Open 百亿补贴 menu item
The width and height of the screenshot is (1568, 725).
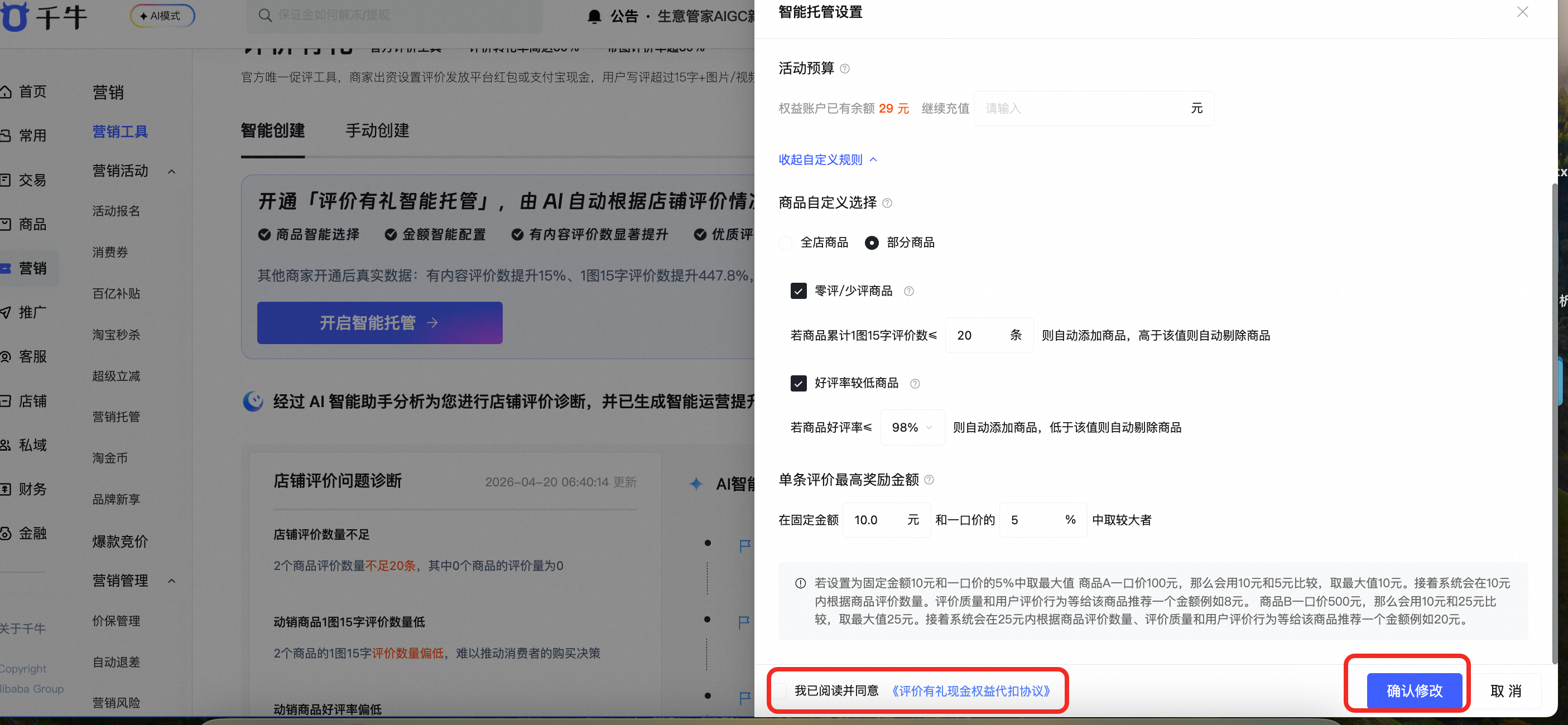pos(116,294)
